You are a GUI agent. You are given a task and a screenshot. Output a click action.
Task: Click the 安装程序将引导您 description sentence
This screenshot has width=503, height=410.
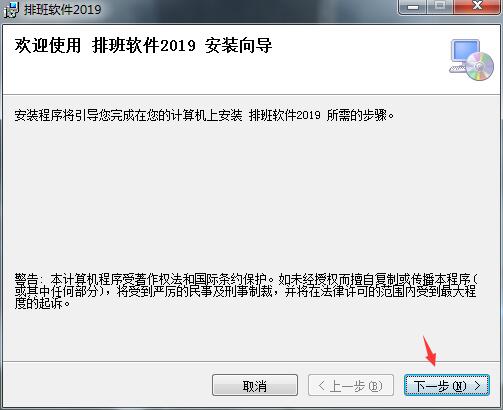click(204, 115)
